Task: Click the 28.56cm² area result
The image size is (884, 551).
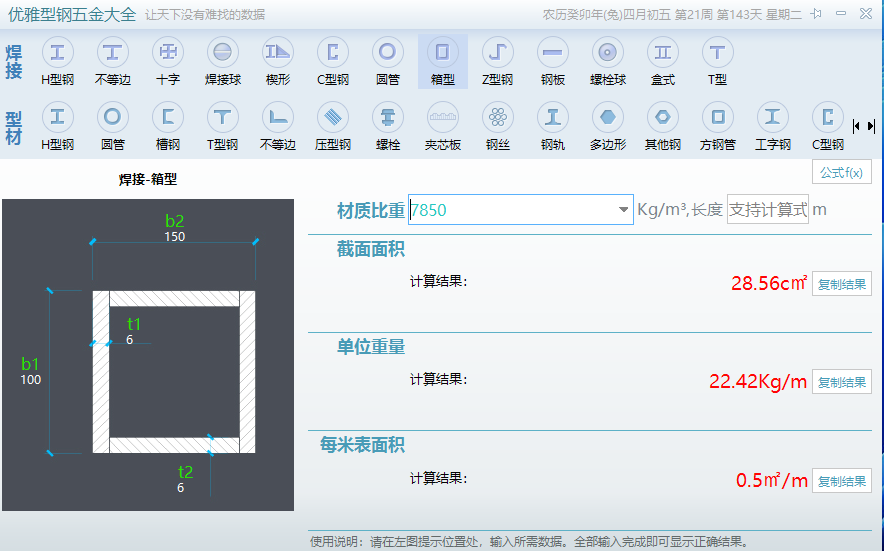Action: click(769, 283)
